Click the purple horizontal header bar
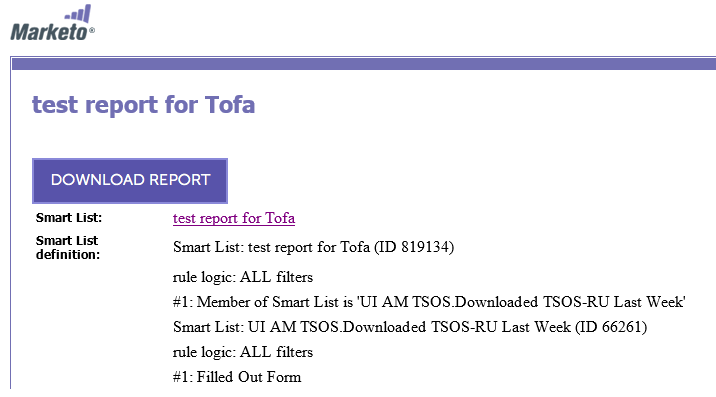 364,64
